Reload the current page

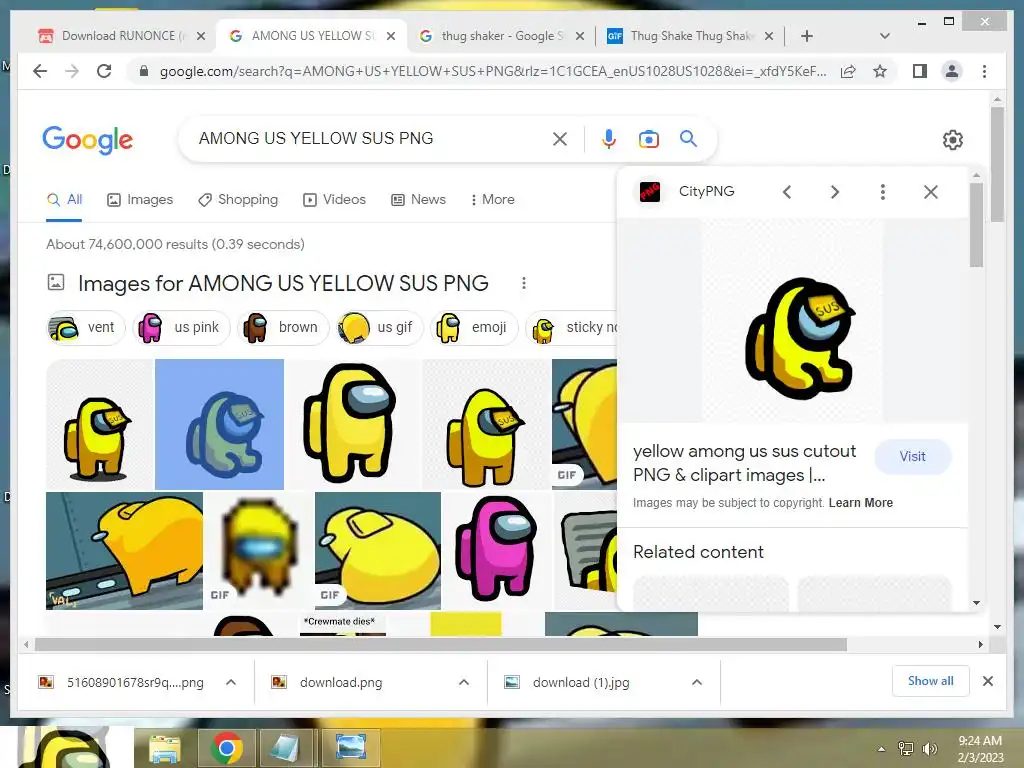(104, 71)
